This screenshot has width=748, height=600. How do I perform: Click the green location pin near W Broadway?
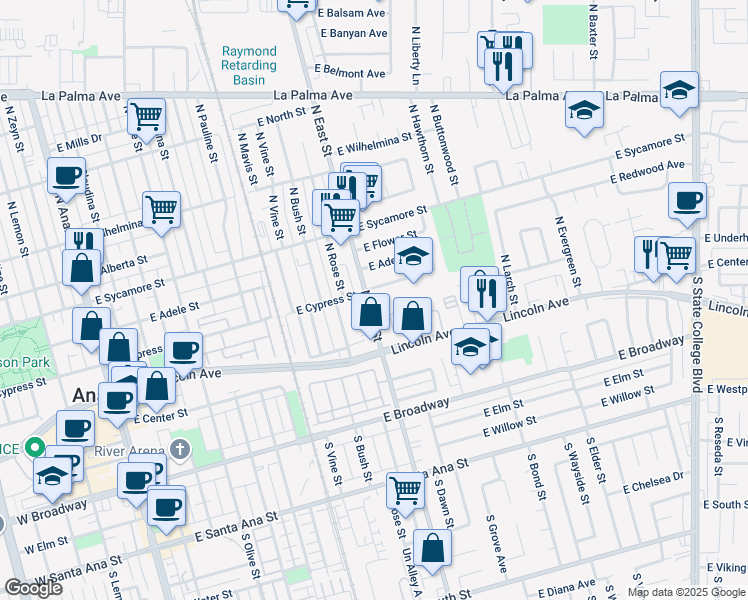click(x=34, y=448)
